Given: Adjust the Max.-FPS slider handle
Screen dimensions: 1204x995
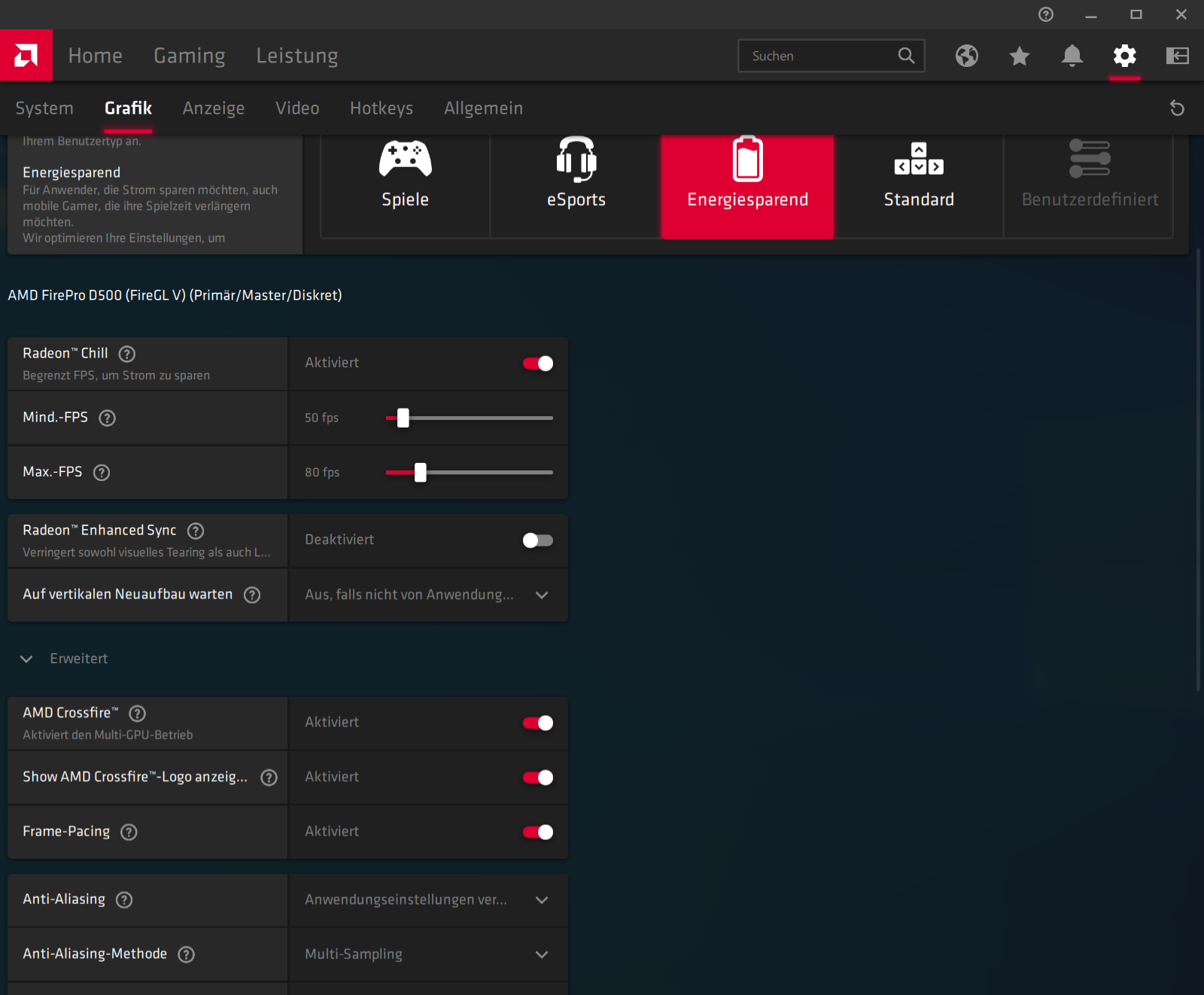Looking at the screenshot, I should click(x=421, y=472).
